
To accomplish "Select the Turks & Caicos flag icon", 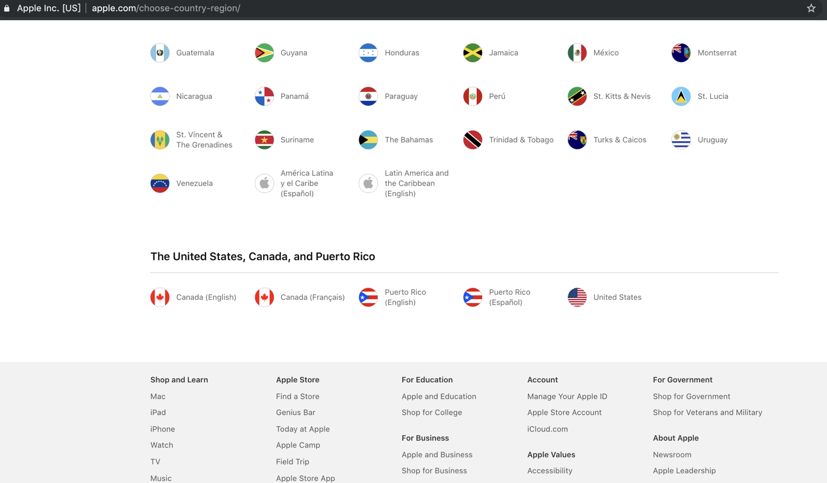I will point(577,140).
